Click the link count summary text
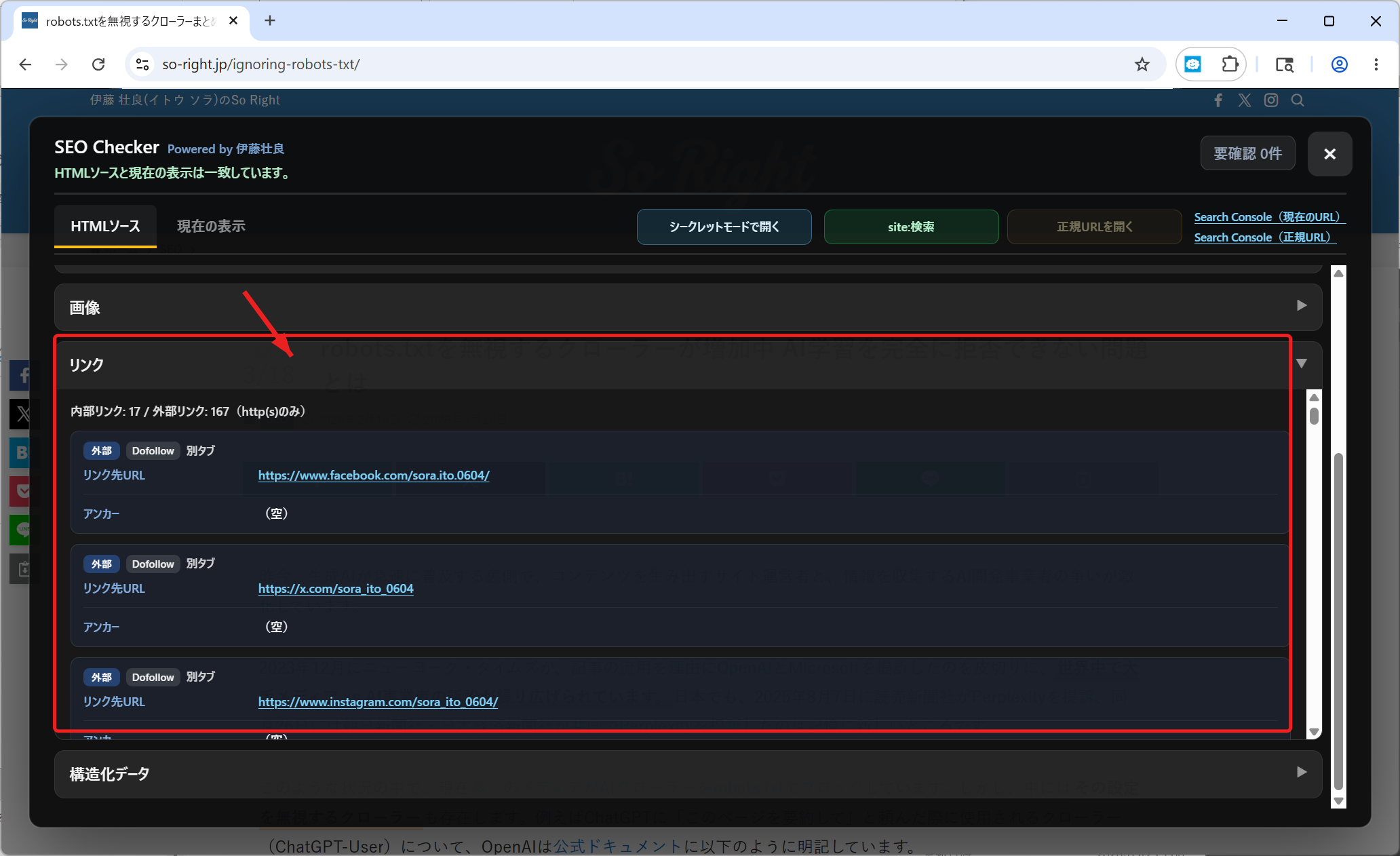Image resolution: width=1400 pixels, height=856 pixels. pos(188,412)
